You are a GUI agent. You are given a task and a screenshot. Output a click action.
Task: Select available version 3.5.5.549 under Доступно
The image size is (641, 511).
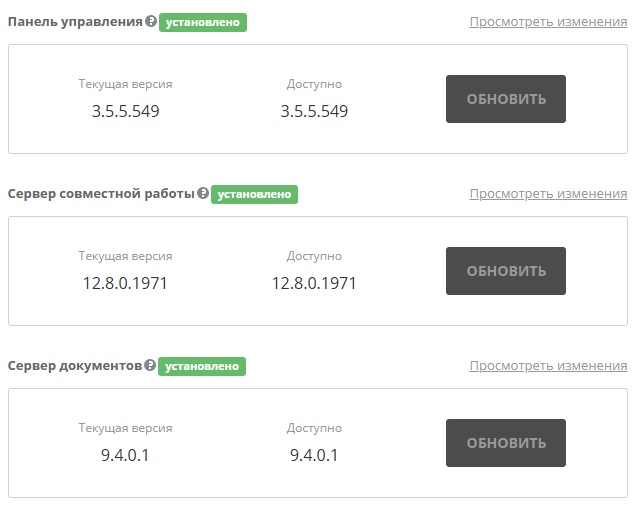314,111
